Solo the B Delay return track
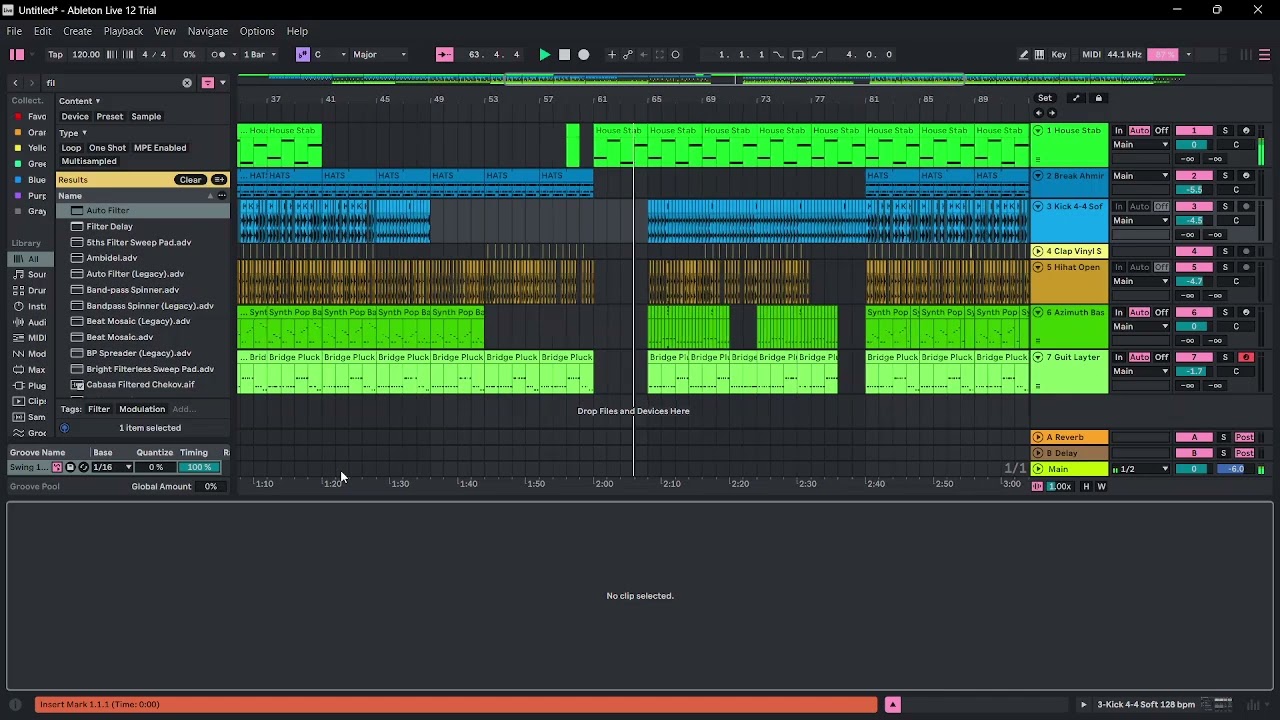 tap(1223, 453)
